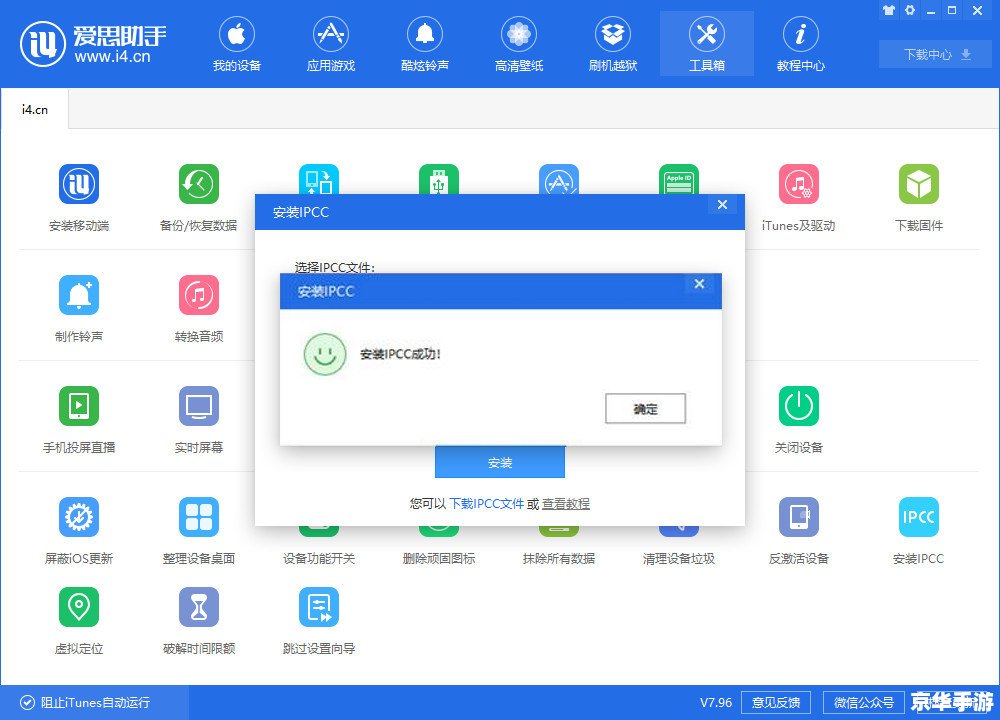Open 刷机越狱 in top navigation
This screenshot has width=1000, height=720.
pos(612,44)
